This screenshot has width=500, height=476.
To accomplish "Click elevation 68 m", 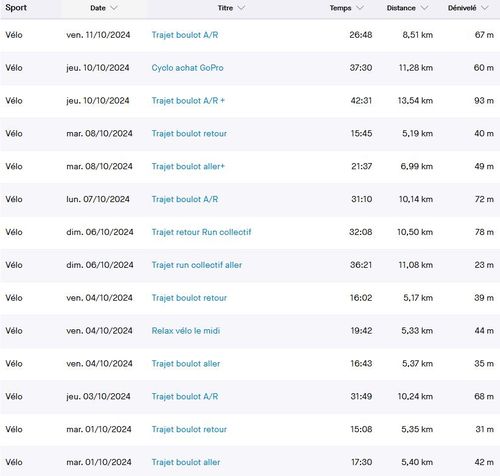I will 484,396.
